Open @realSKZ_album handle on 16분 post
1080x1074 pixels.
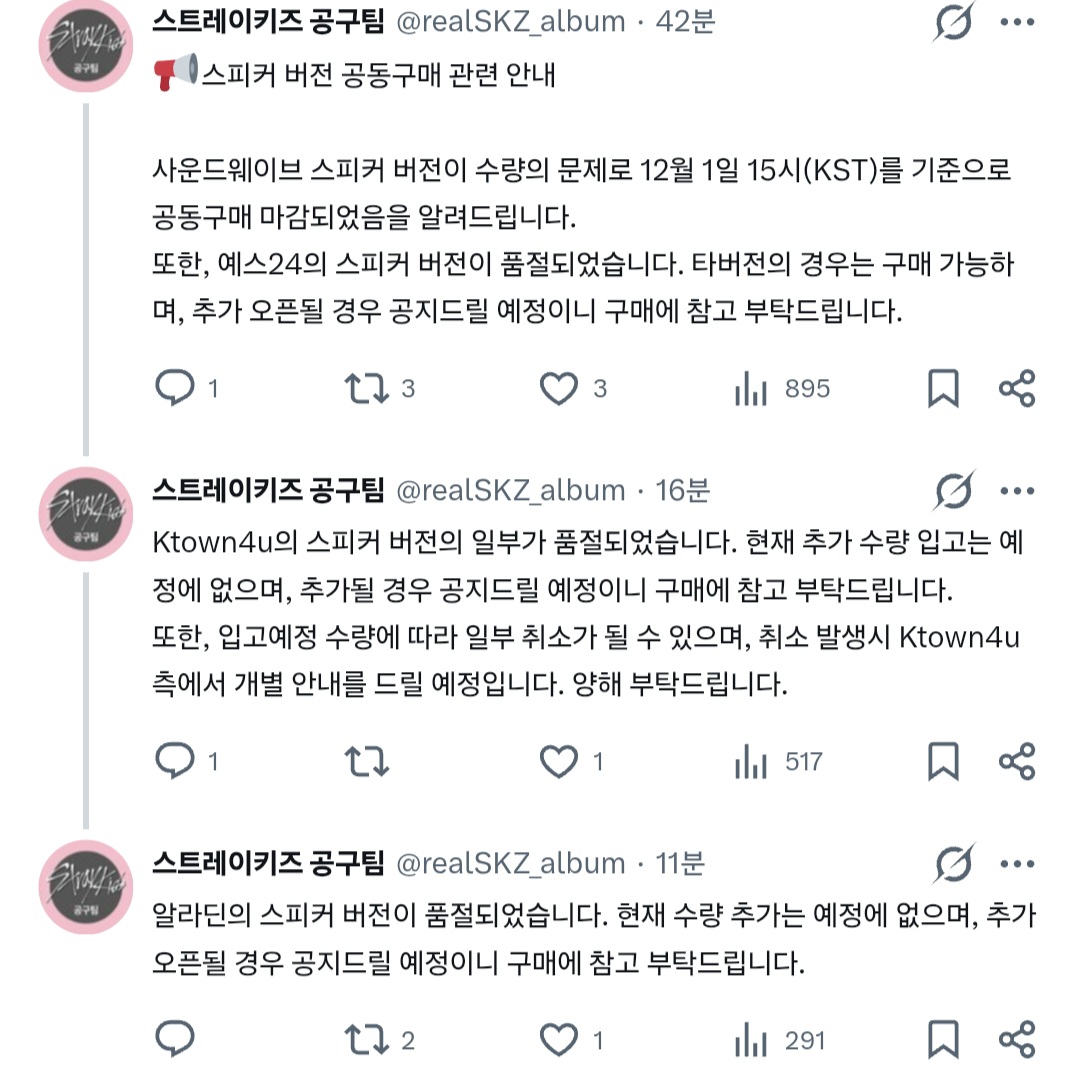coord(511,490)
